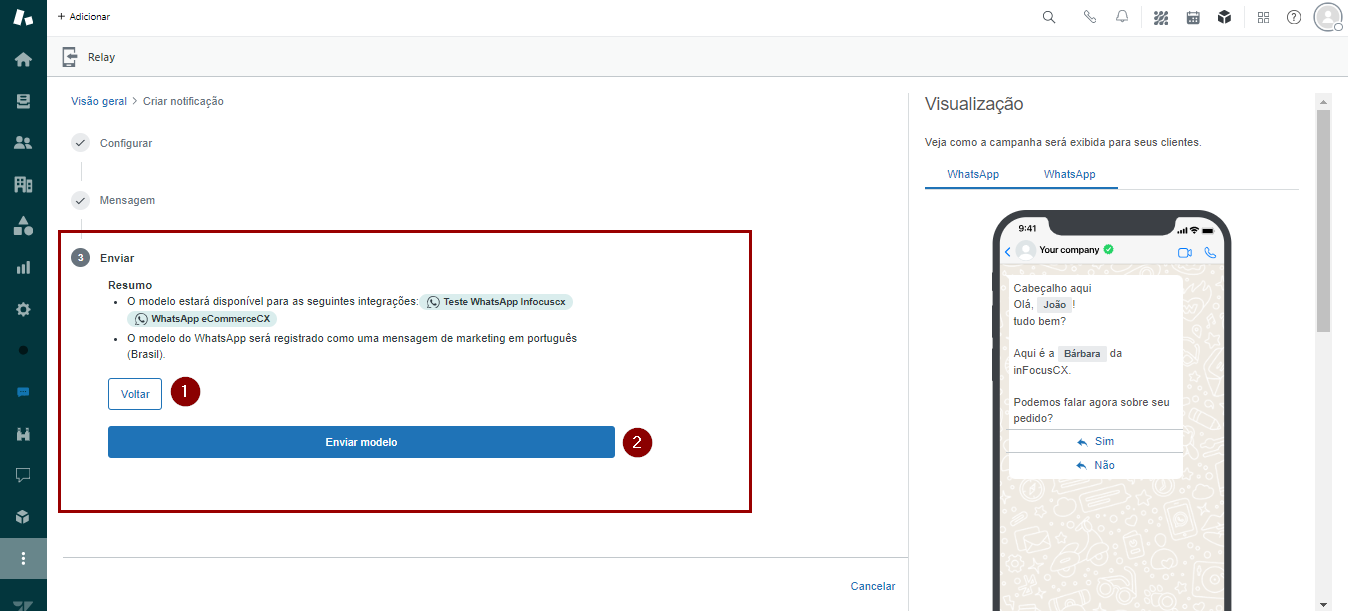This screenshot has height=611, width=1348.
Task: Open Customers icon in left sidebar
Action: (23, 142)
